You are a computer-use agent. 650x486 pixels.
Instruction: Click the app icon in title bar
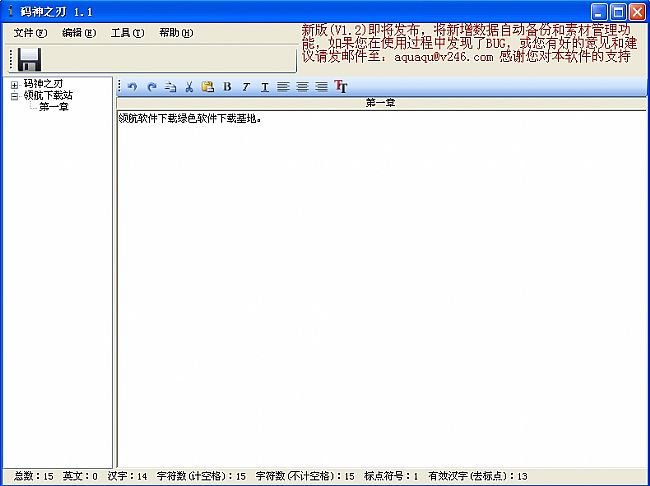point(10,12)
